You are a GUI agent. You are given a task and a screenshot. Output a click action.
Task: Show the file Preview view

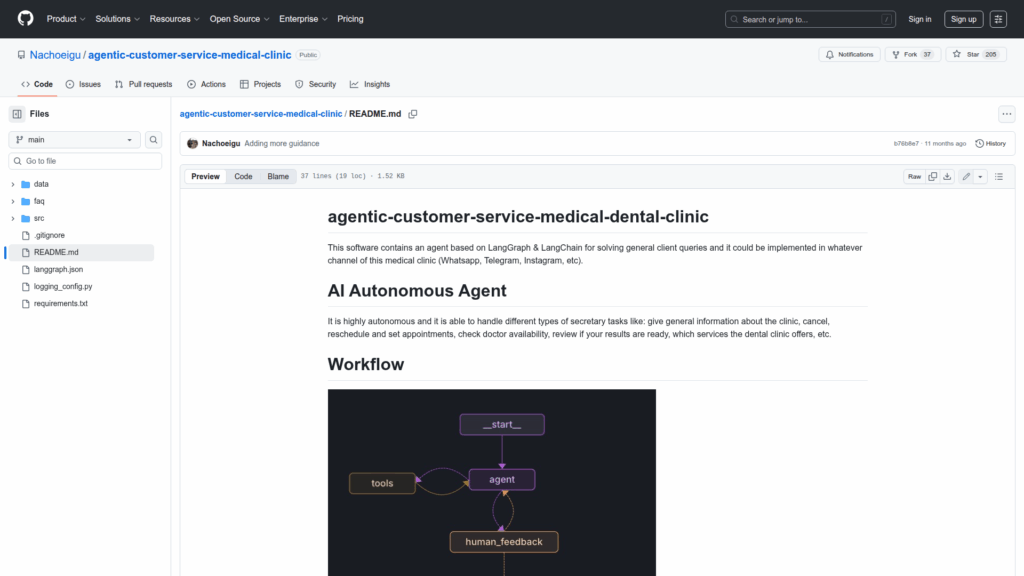(205, 176)
